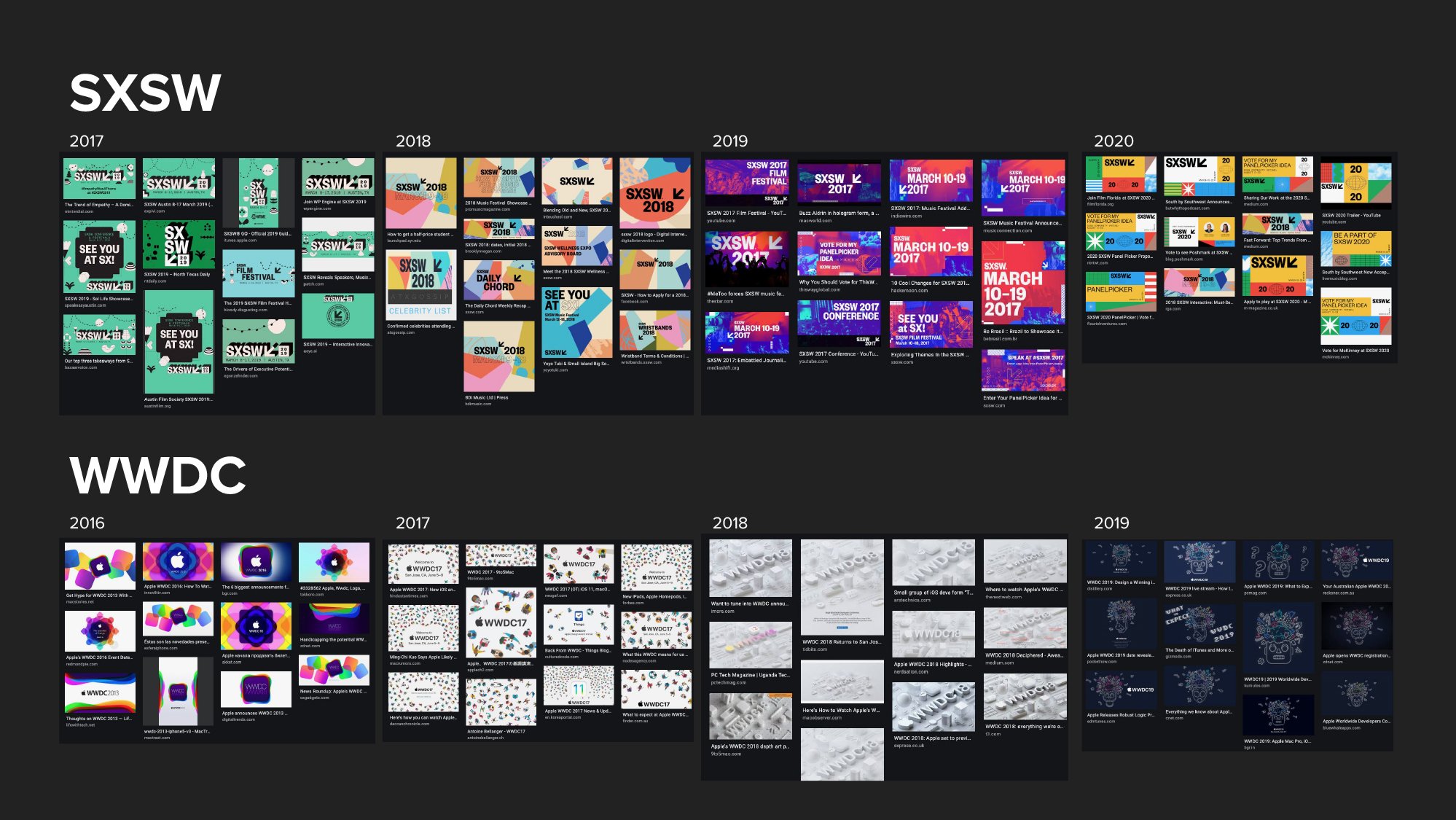Click the 'WWDC 2019: Design a Winning' thumbnail

tap(1121, 560)
